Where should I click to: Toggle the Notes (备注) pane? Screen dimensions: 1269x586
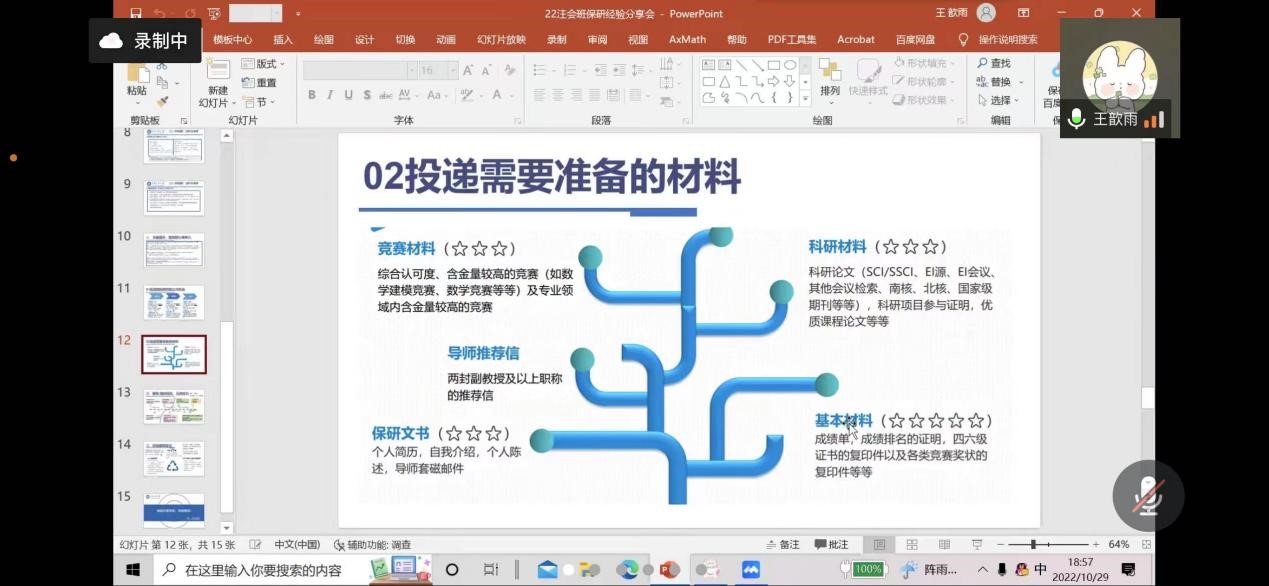(783, 545)
